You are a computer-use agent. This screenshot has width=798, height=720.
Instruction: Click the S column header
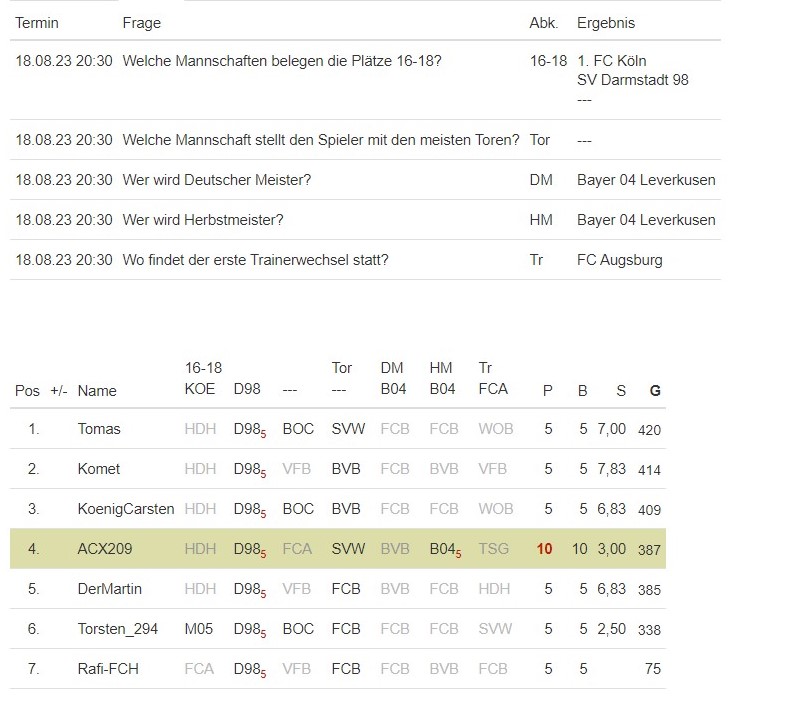tap(621, 391)
